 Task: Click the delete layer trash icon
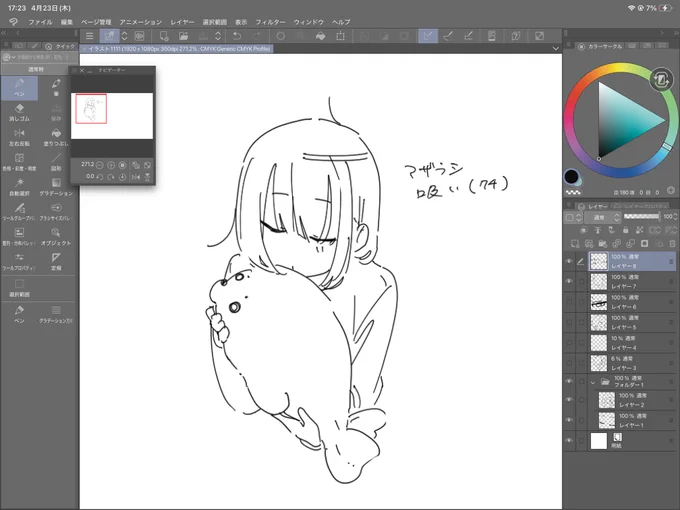[672, 243]
